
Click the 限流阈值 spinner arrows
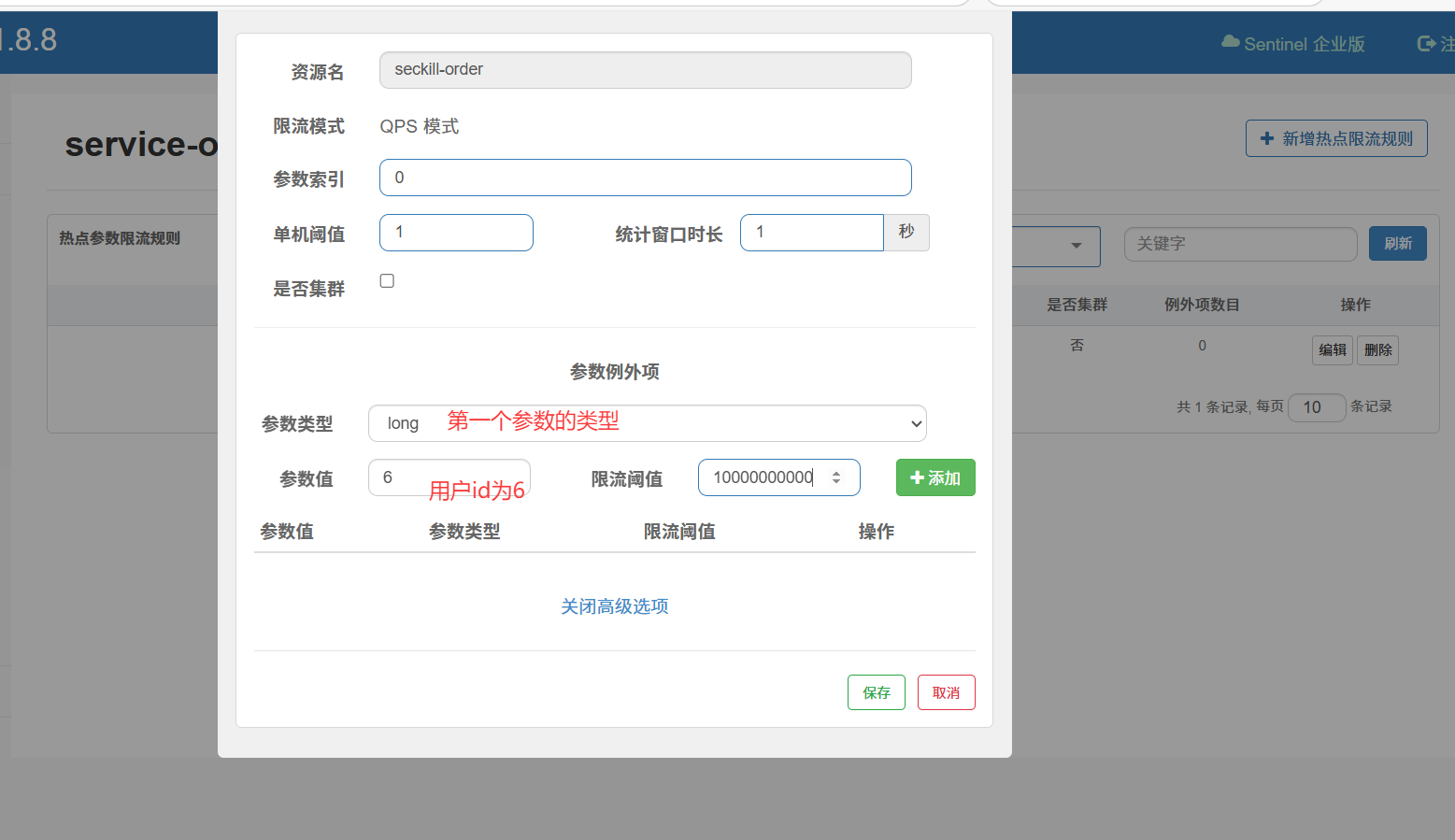(x=836, y=477)
